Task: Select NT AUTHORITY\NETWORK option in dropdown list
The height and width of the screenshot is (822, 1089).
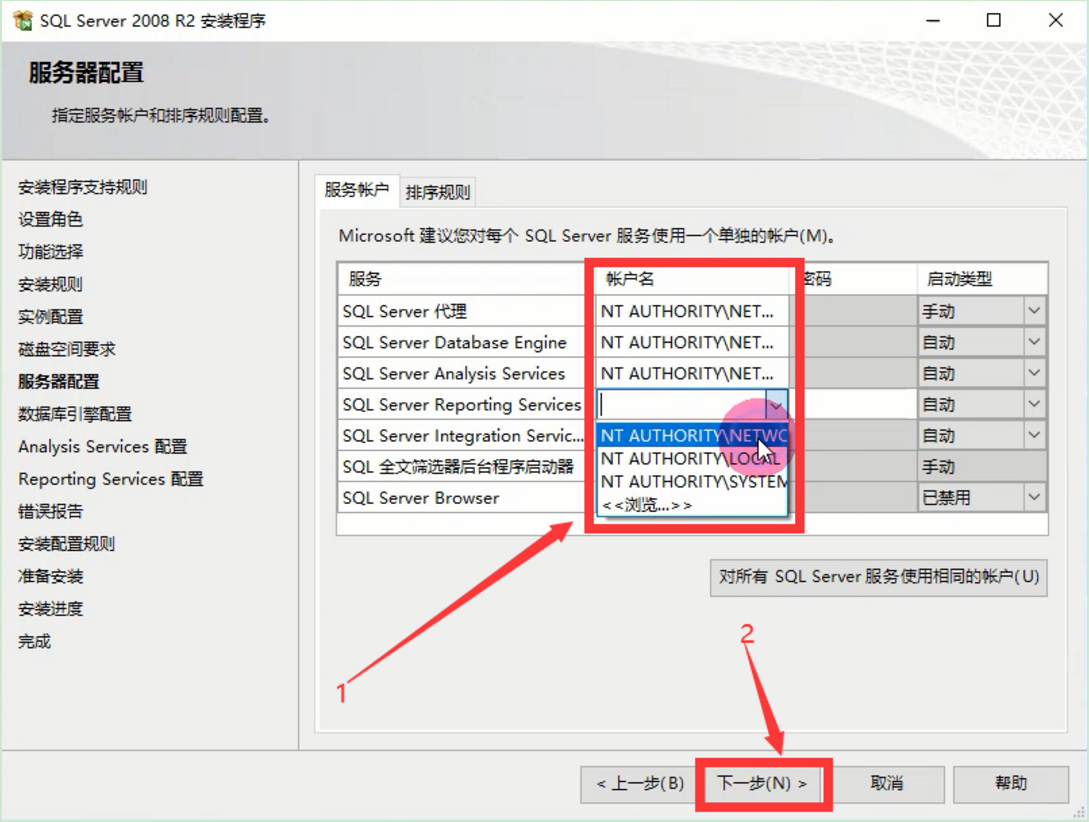Action: (x=692, y=435)
